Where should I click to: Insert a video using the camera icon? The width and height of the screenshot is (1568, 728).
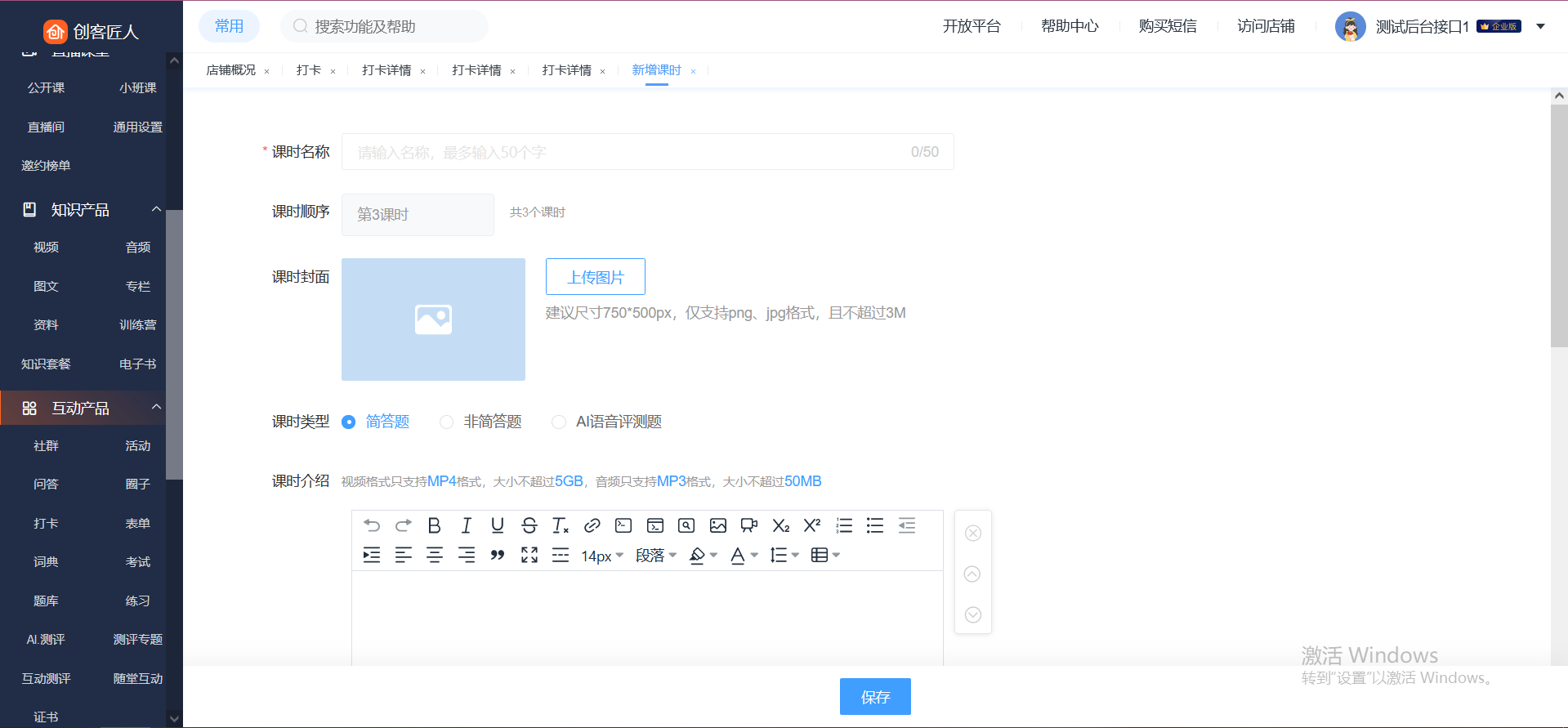[748, 525]
